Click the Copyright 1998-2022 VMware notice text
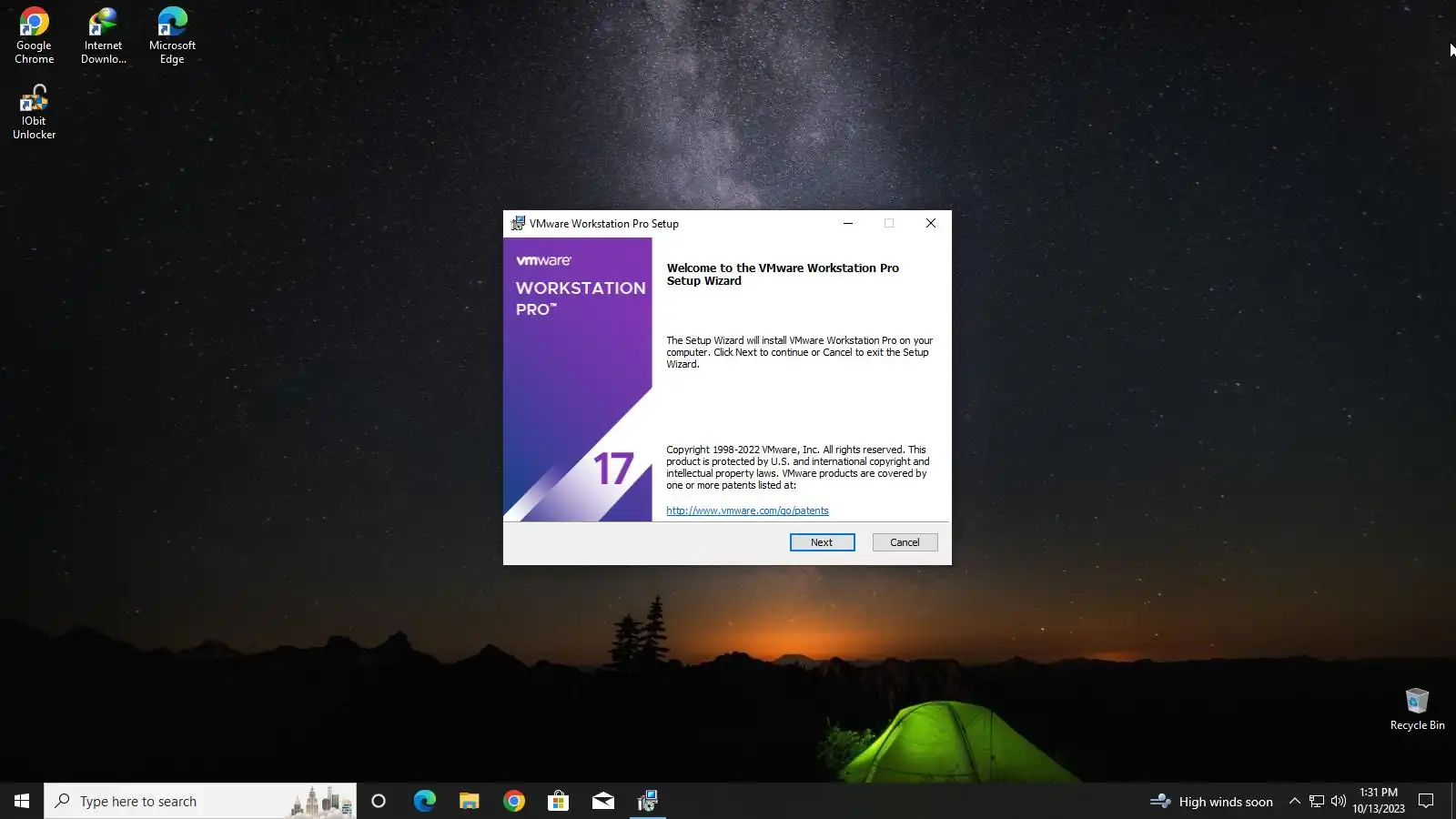 pyautogui.click(x=798, y=467)
